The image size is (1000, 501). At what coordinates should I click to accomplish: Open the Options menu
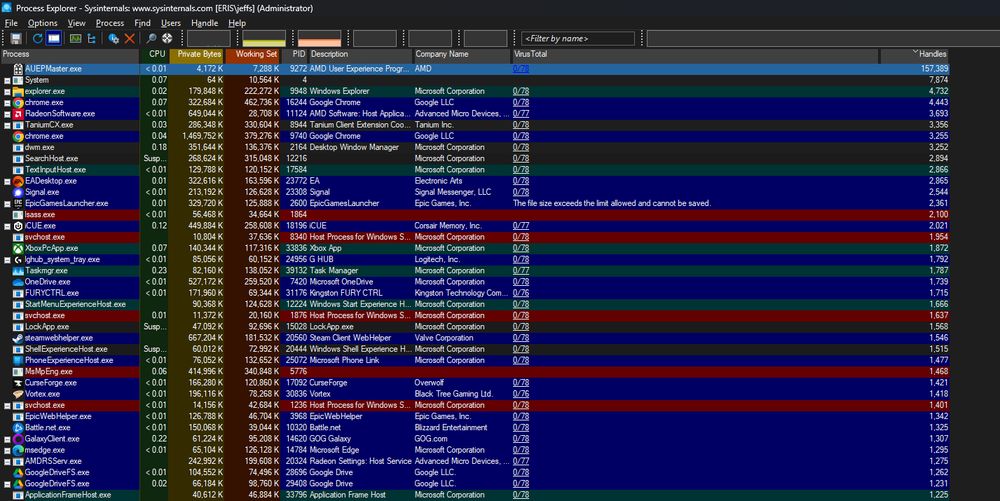tap(42, 23)
